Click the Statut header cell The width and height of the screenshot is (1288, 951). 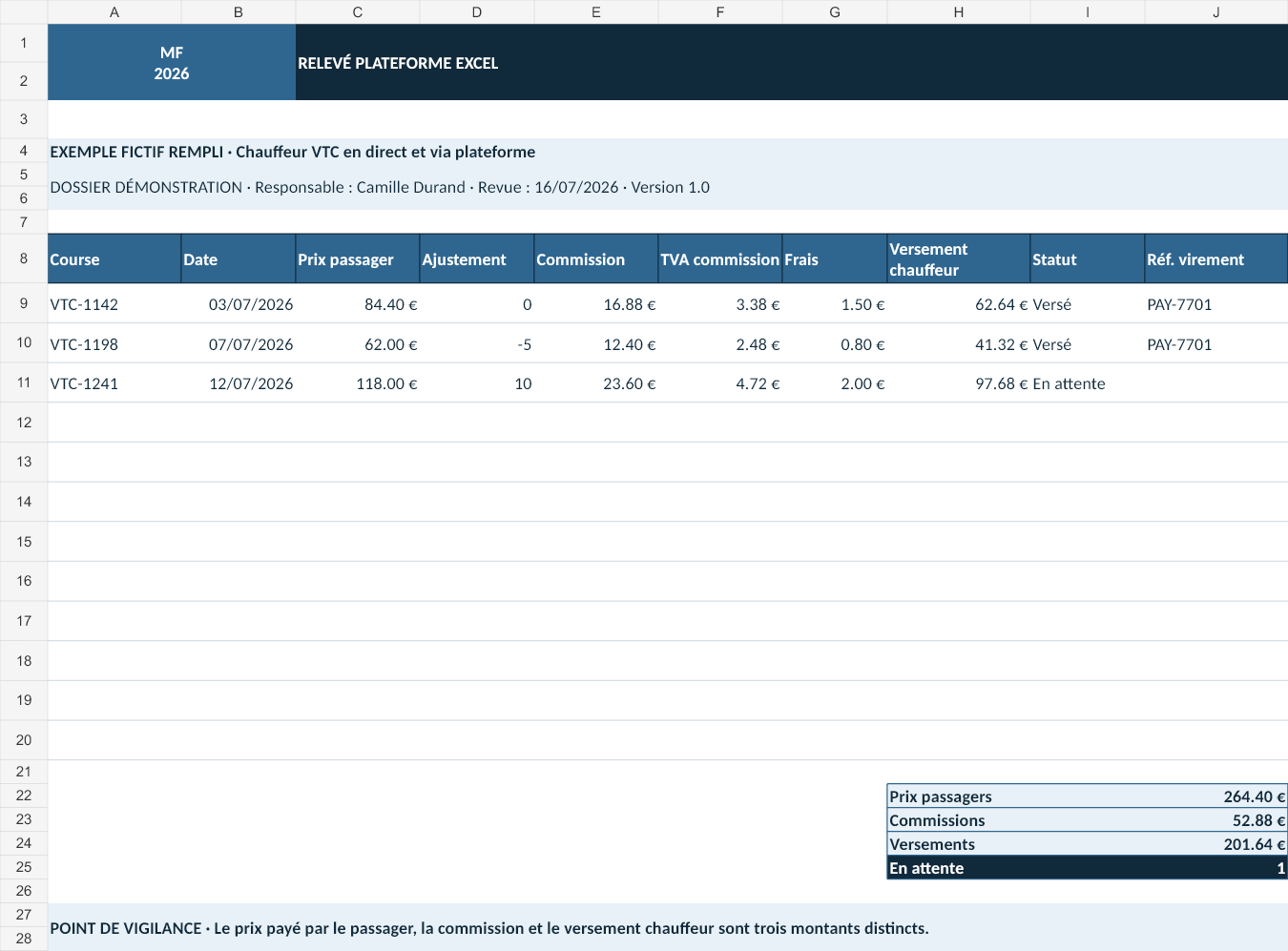tap(1088, 259)
